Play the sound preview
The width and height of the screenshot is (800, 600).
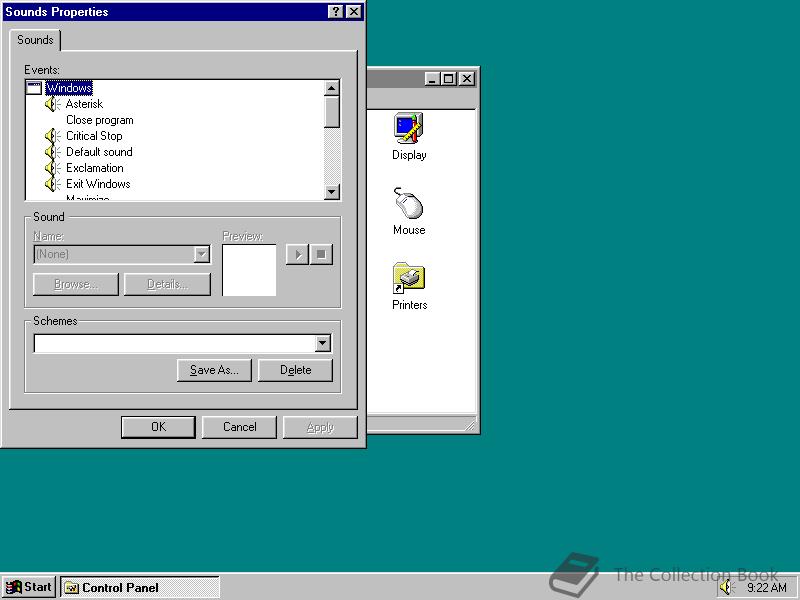(x=297, y=254)
